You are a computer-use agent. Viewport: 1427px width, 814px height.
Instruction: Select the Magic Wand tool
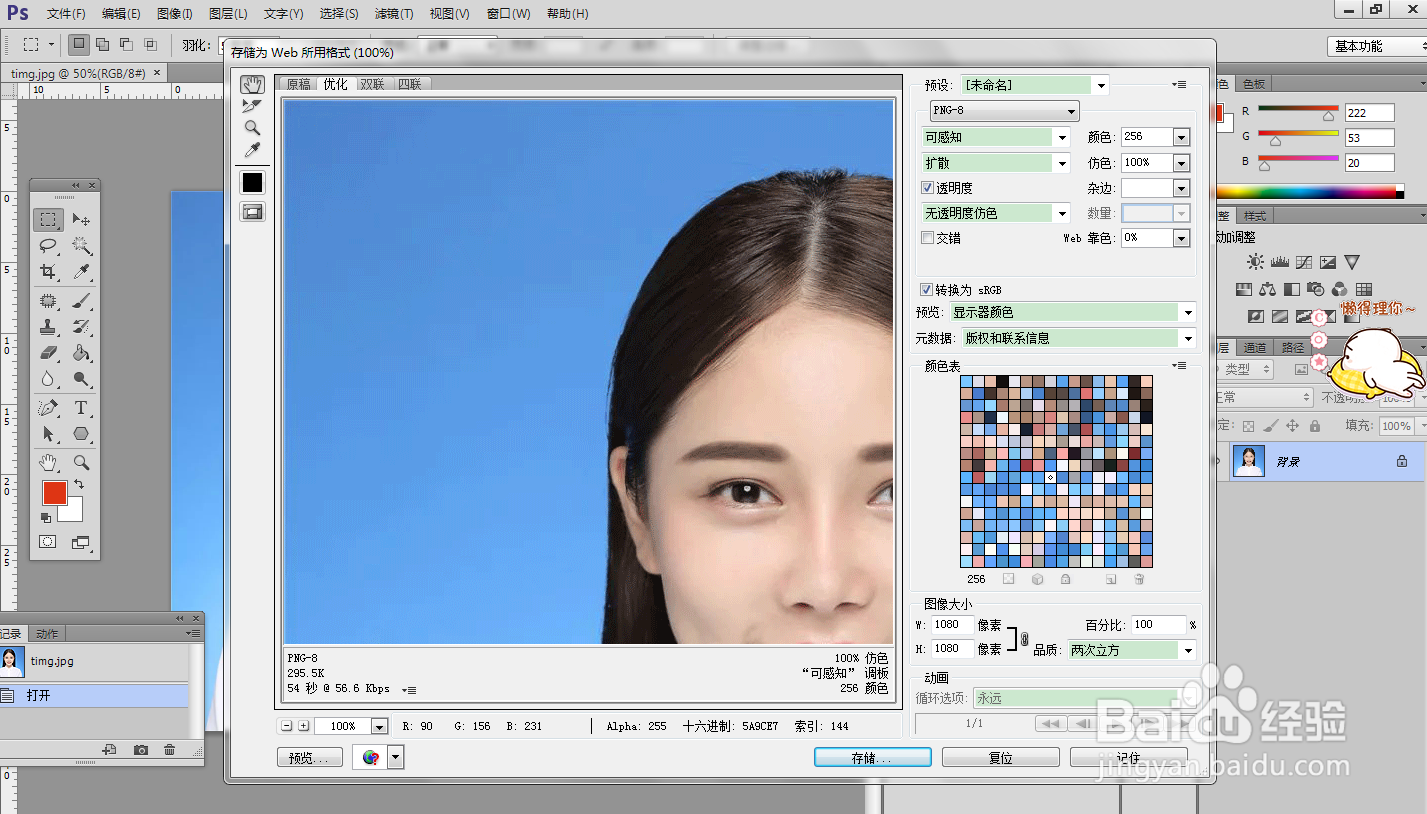pyautogui.click(x=81, y=245)
